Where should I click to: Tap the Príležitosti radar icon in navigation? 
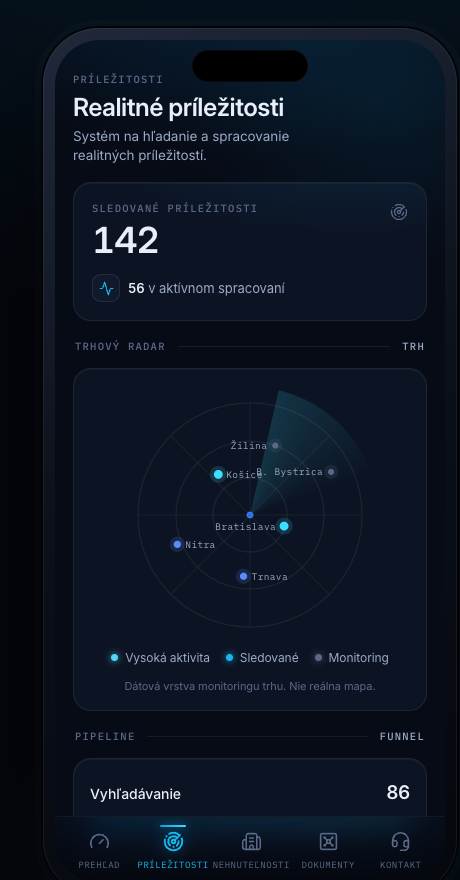click(173, 841)
